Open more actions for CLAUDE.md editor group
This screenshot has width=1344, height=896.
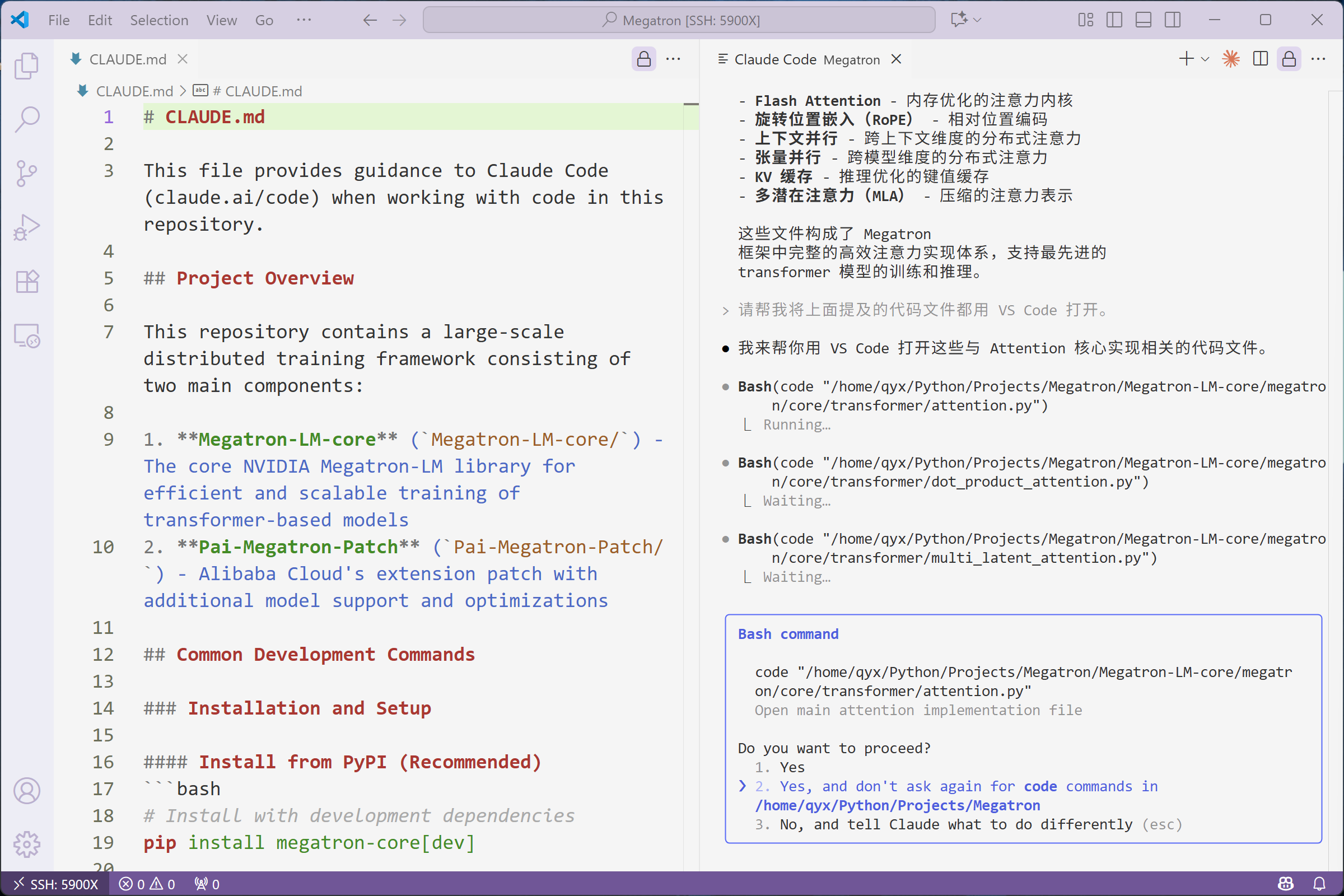[673, 59]
